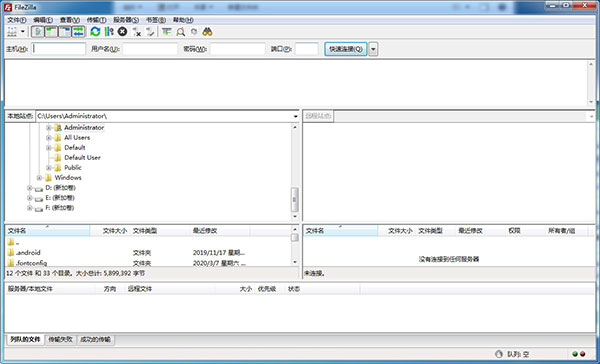The width and height of the screenshot is (600, 364).
Task: Select the .android folder row
Action: click(x=148, y=253)
